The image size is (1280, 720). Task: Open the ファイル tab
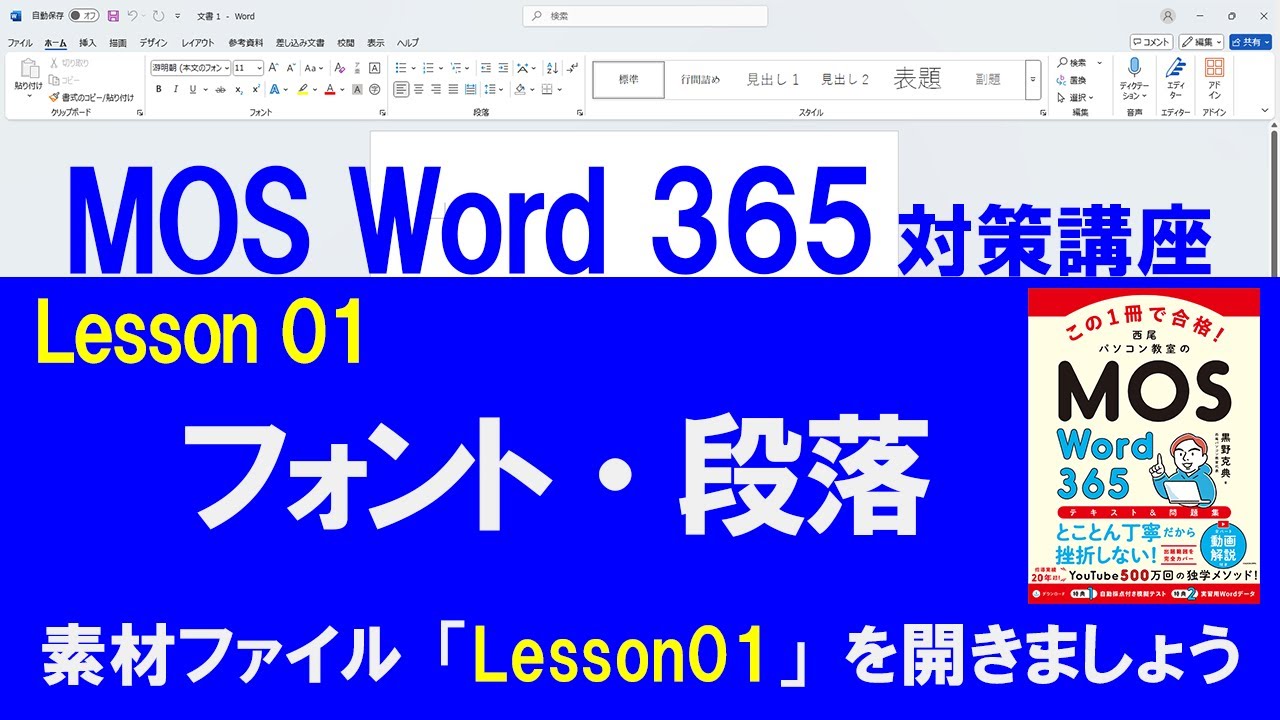coord(20,43)
